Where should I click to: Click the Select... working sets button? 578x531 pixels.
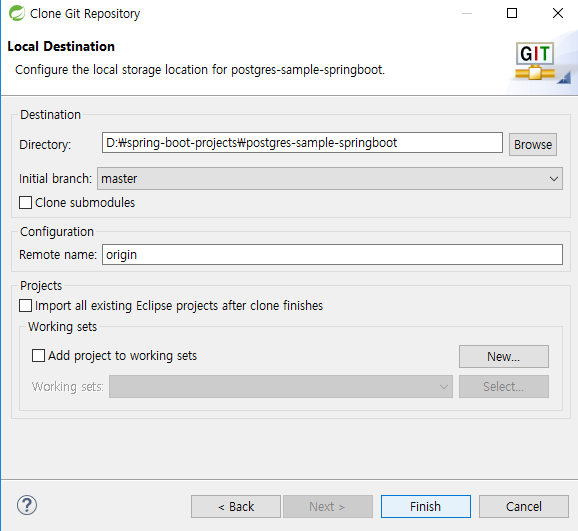coord(504,386)
